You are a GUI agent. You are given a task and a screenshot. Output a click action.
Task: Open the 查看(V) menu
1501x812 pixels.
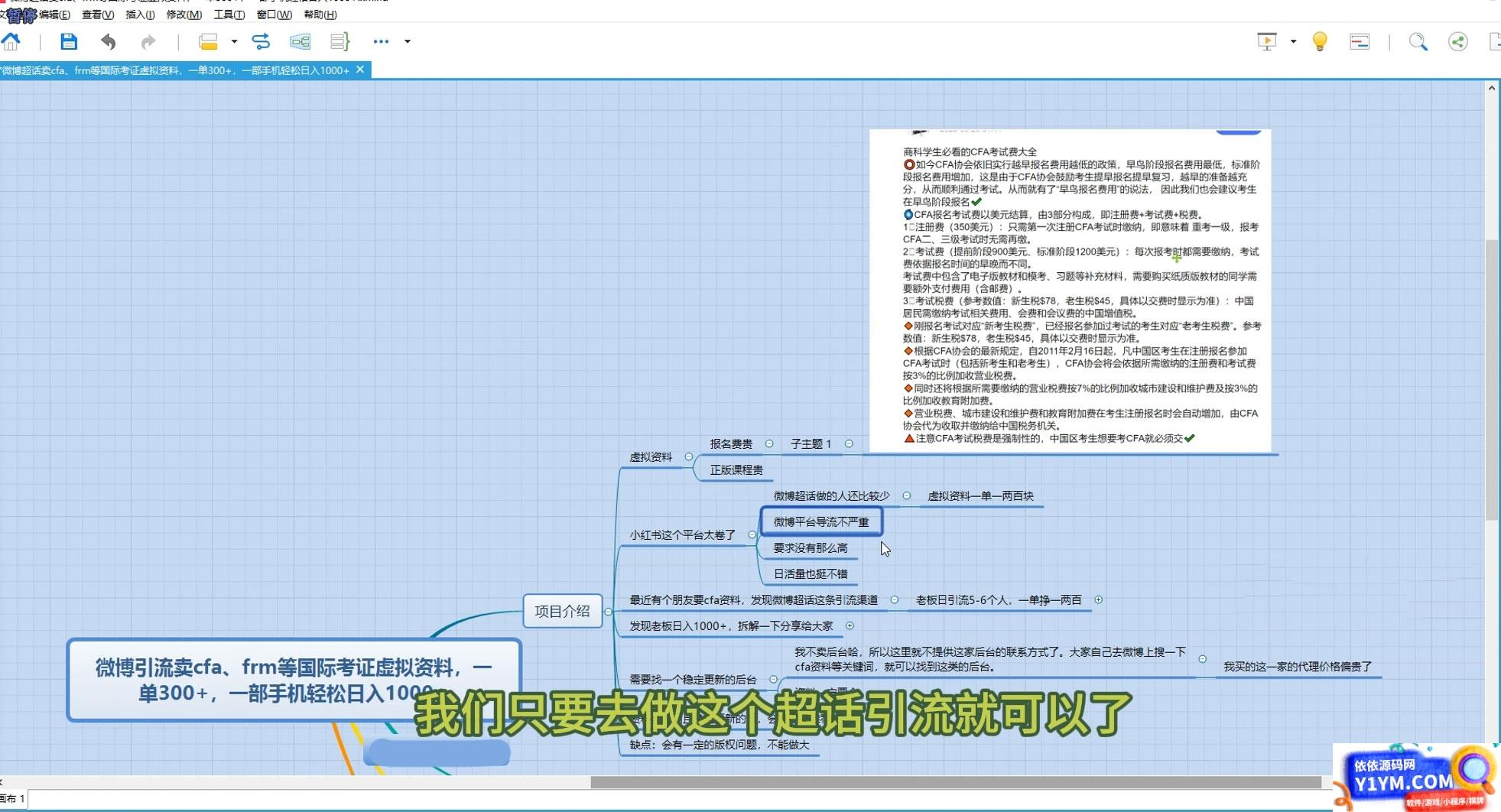point(98,15)
